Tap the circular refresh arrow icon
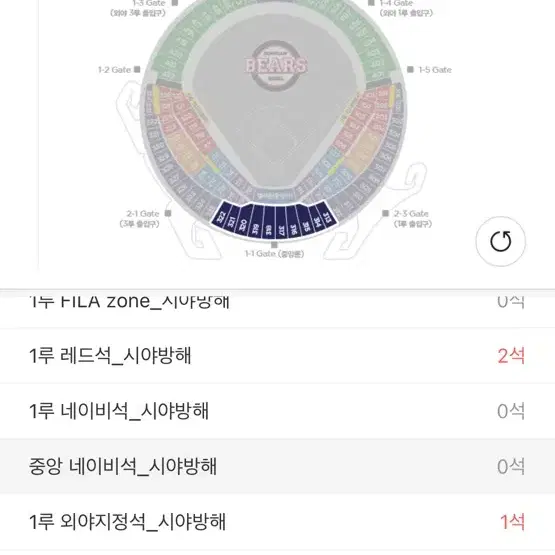This screenshot has width=555, height=555. point(500,241)
